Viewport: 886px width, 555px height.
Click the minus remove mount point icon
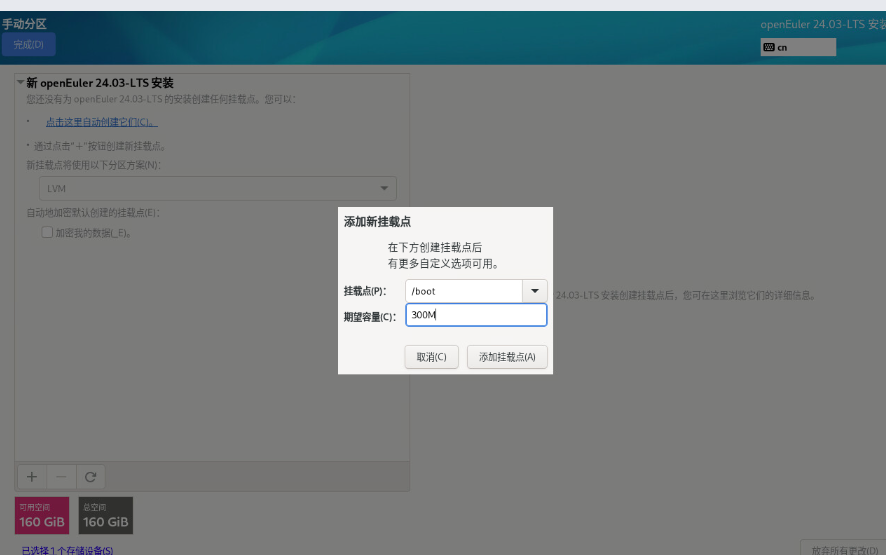[x=61, y=477]
